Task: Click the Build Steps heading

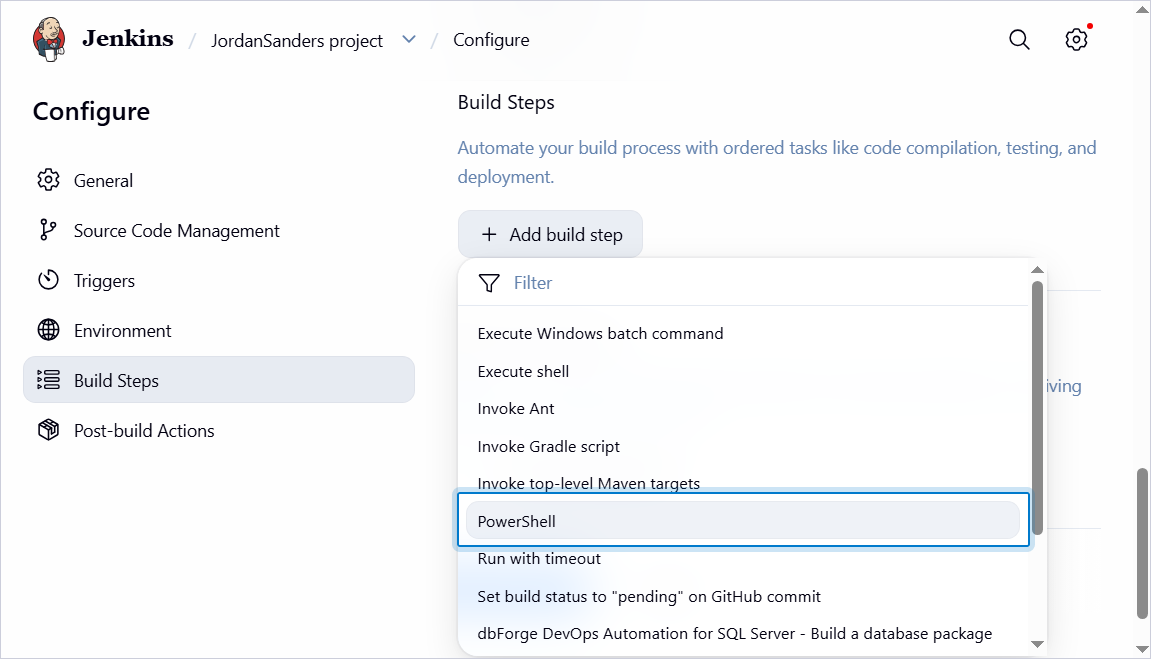Action: (506, 103)
